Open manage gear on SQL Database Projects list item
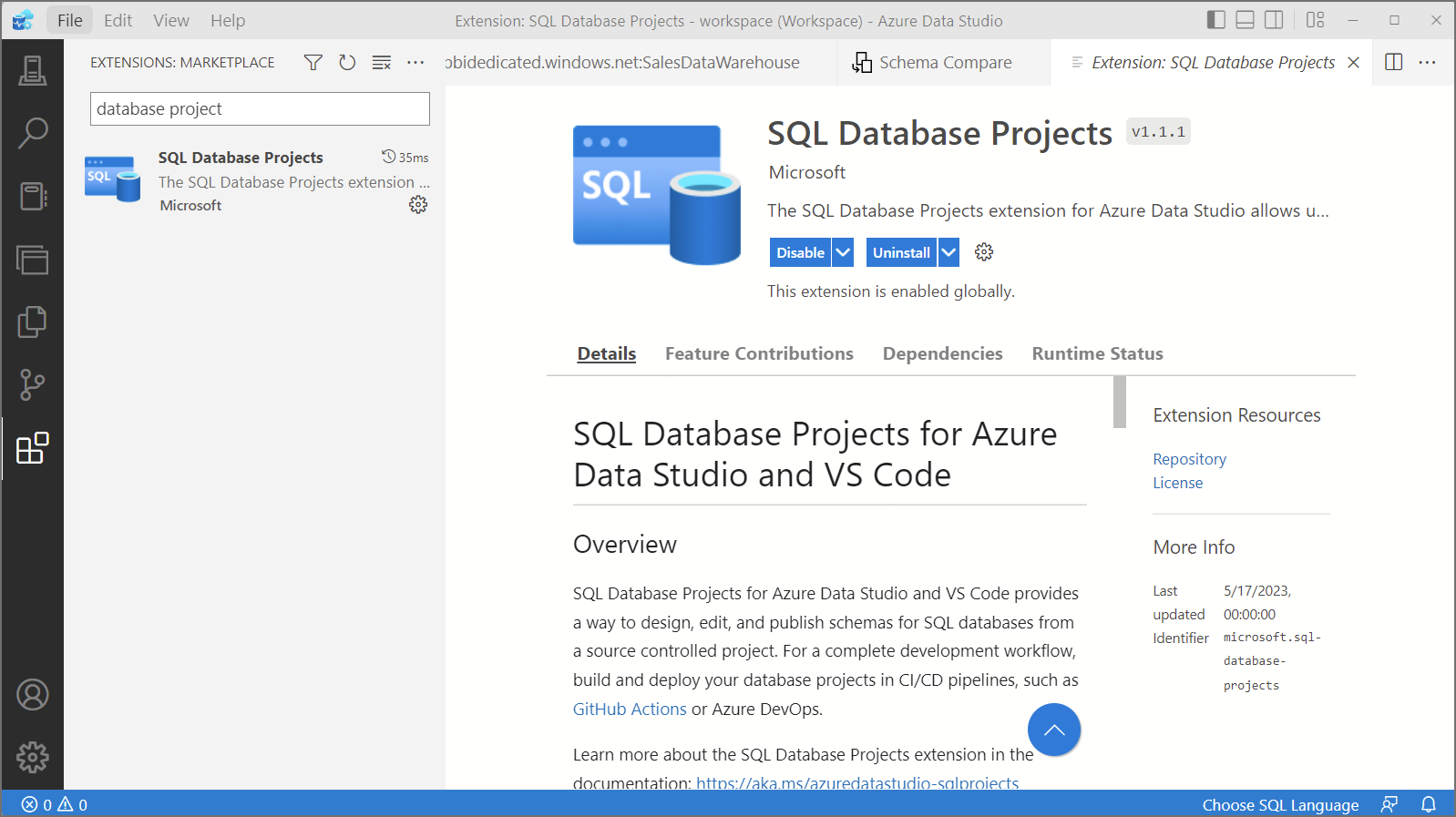1456x817 pixels. click(x=418, y=205)
